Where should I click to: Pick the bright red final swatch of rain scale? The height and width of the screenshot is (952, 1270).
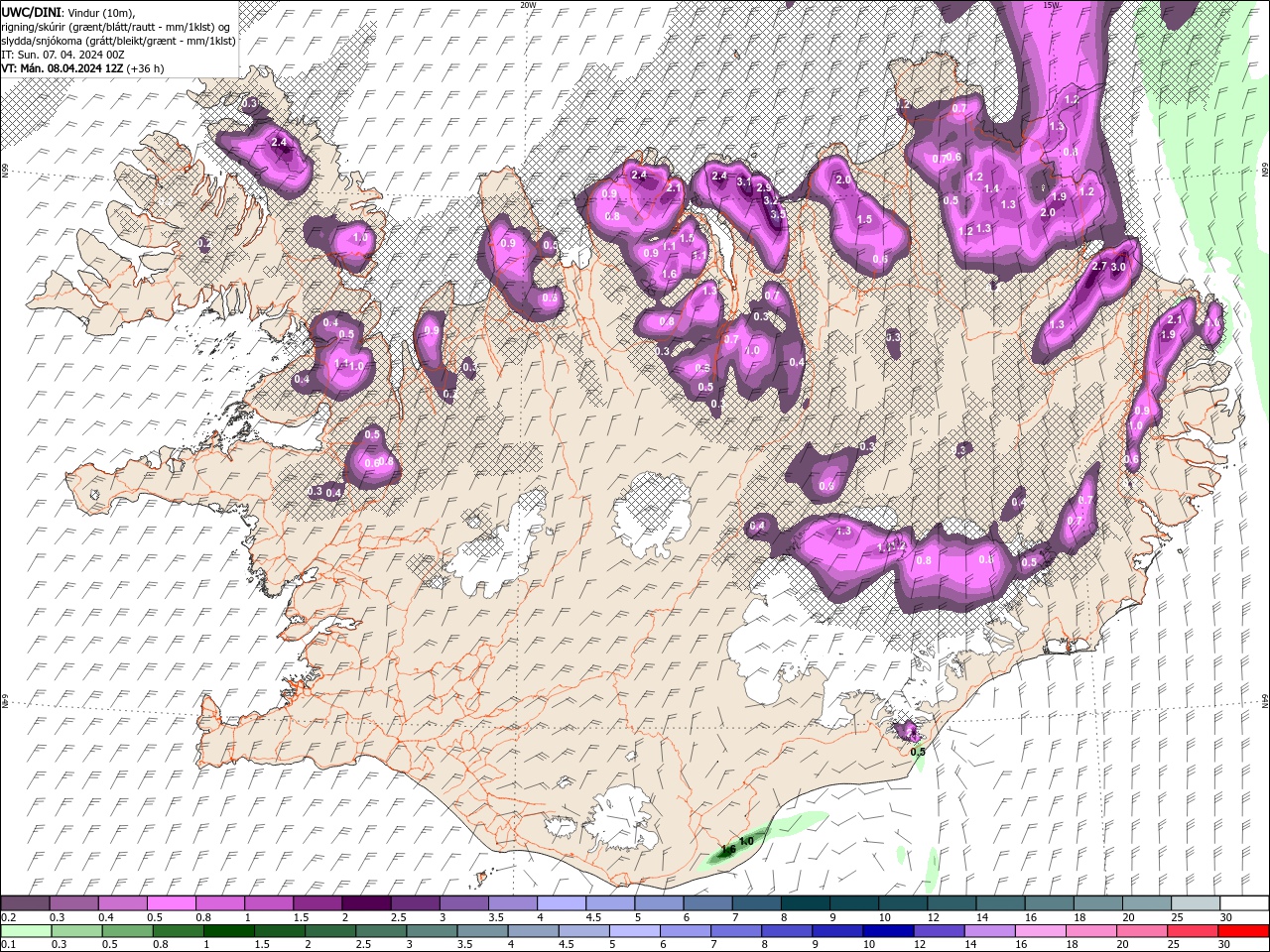pos(1245,931)
